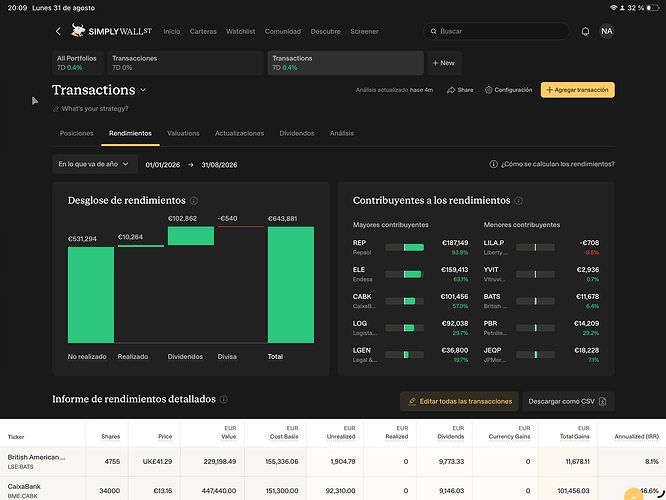Open Simply Wall St bull logo home

[x=111, y=31]
